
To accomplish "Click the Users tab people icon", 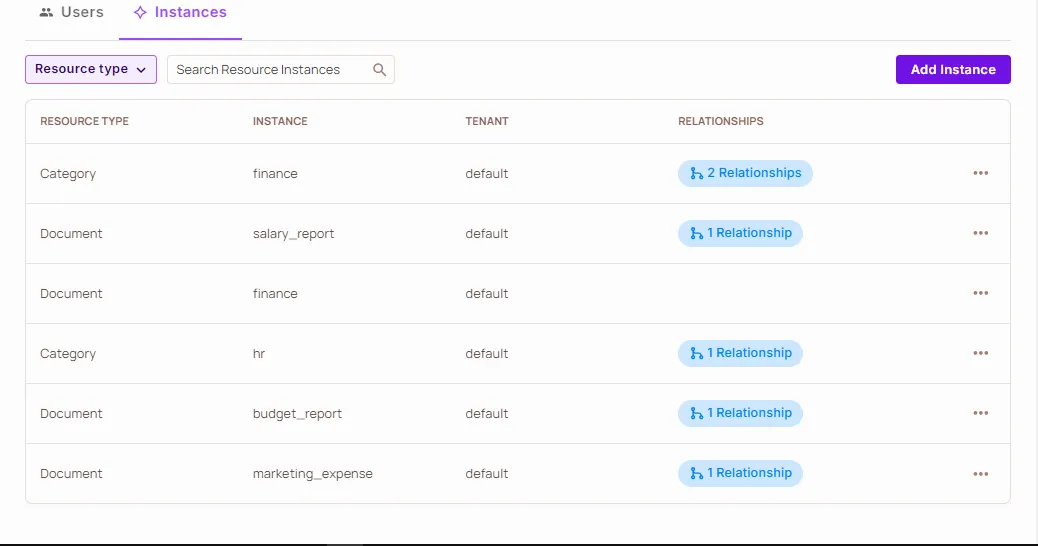I will (46, 13).
